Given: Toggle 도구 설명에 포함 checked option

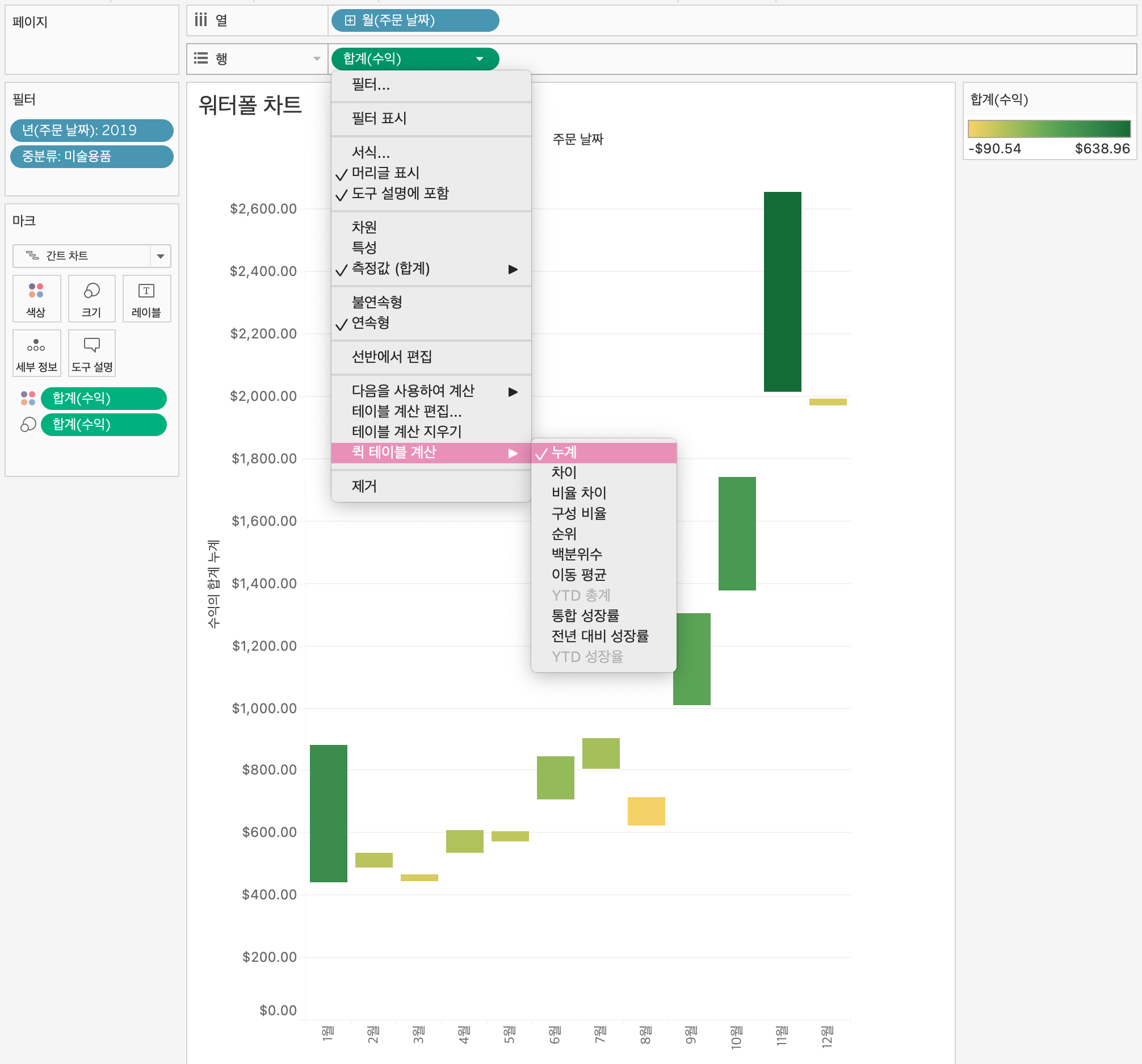Looking at the screenshot, I should coord(400,194).
